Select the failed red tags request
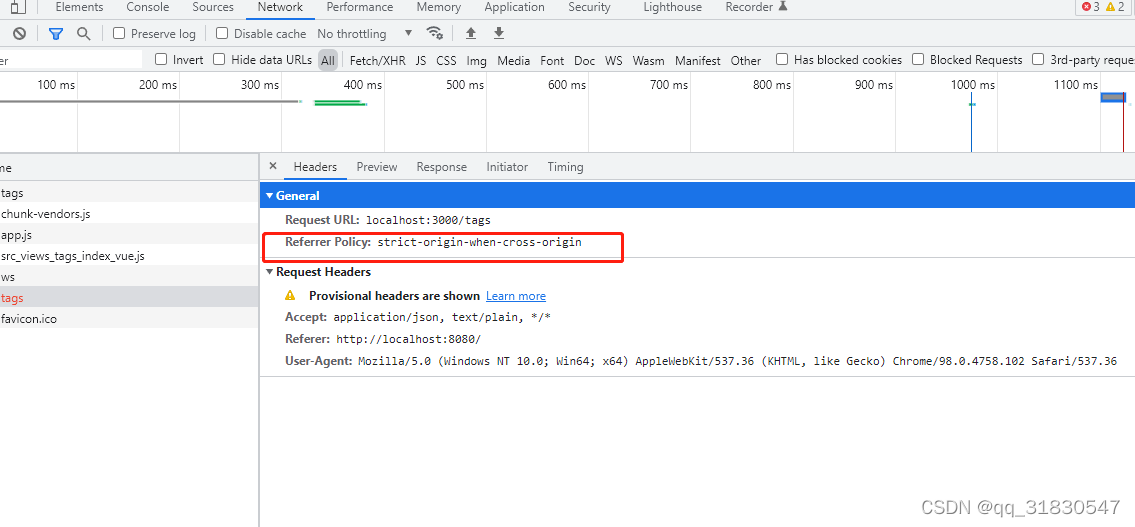Screen dimensions: 1135x527 point(129,298)
